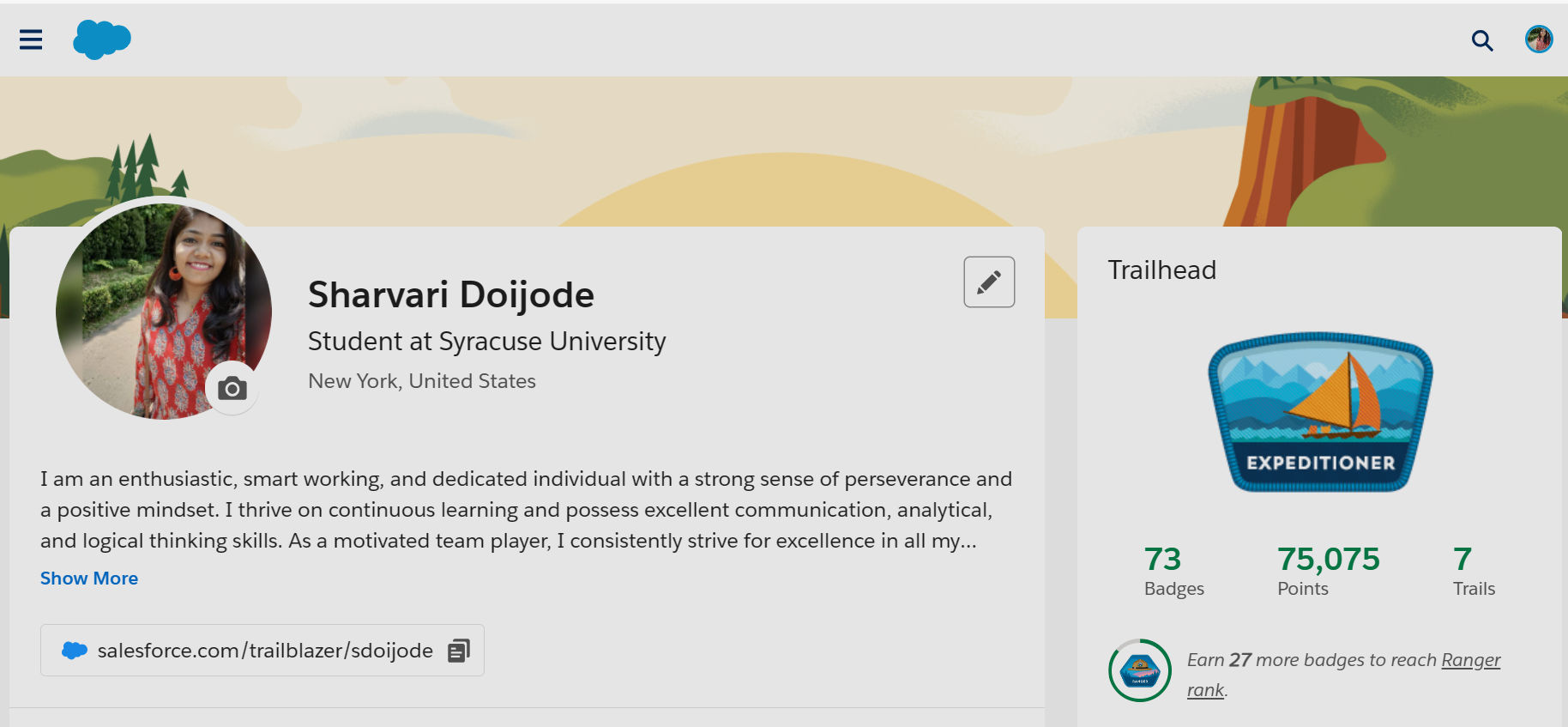Click the Ranger rank progress ring icon
The width and height of the screenshot is (1568, 727).
1139,670
